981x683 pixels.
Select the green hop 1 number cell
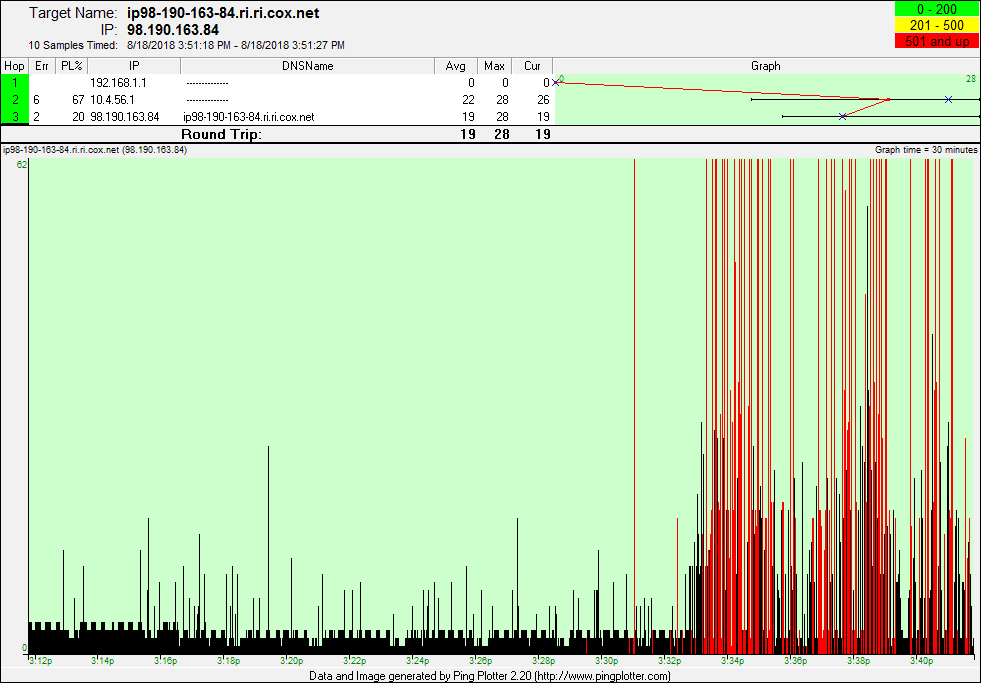pyautogui.click(x=15, y=83)
